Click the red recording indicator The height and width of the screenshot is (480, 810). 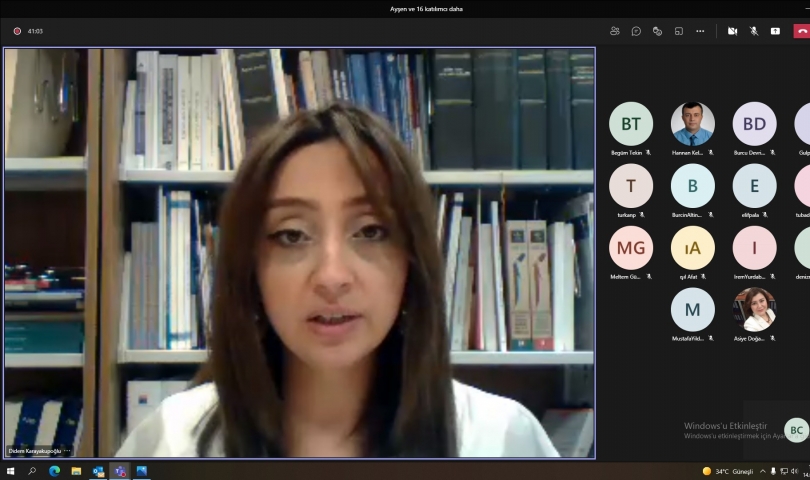coord(17,31)
